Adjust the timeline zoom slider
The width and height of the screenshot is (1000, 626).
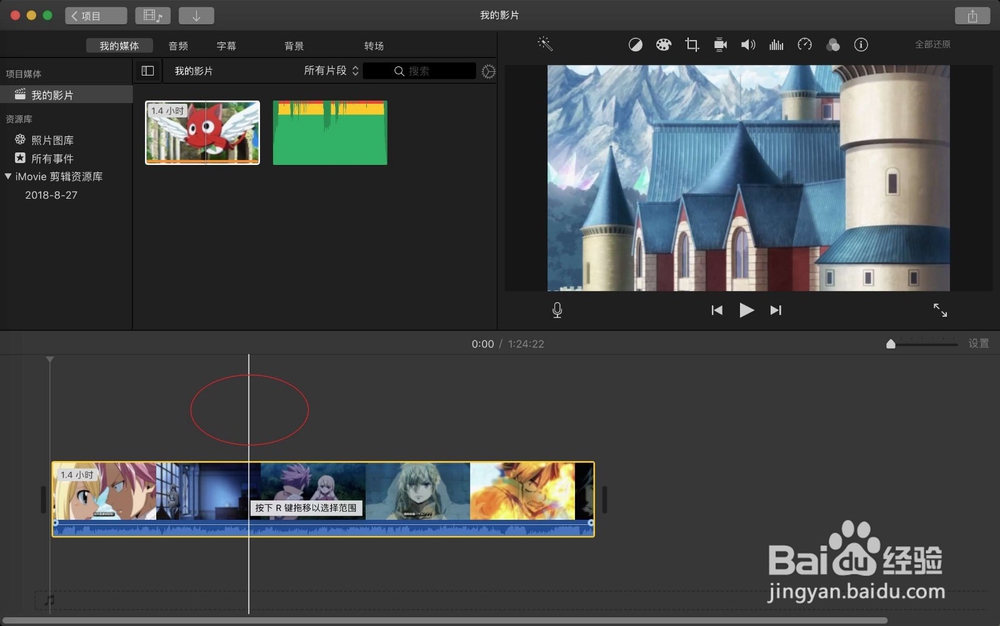891,344
